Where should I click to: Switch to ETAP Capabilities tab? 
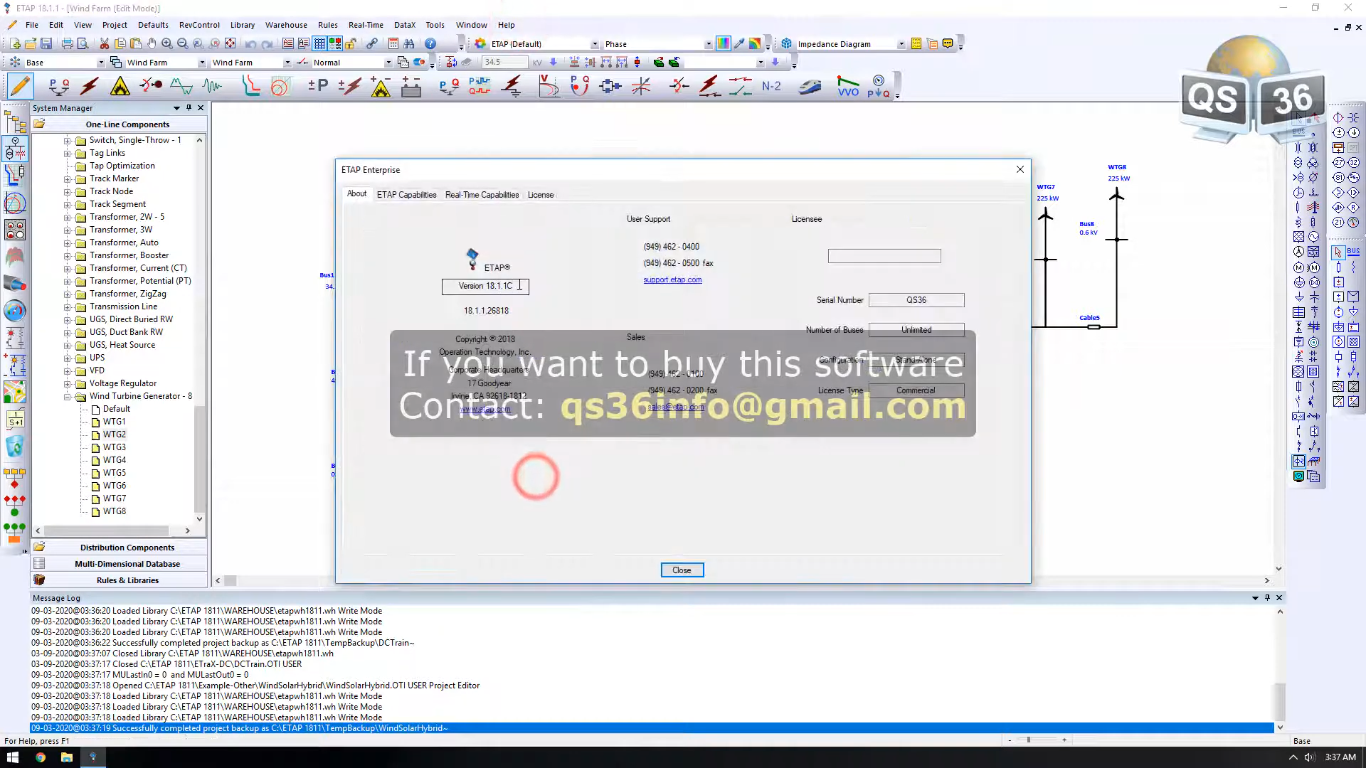406,195
